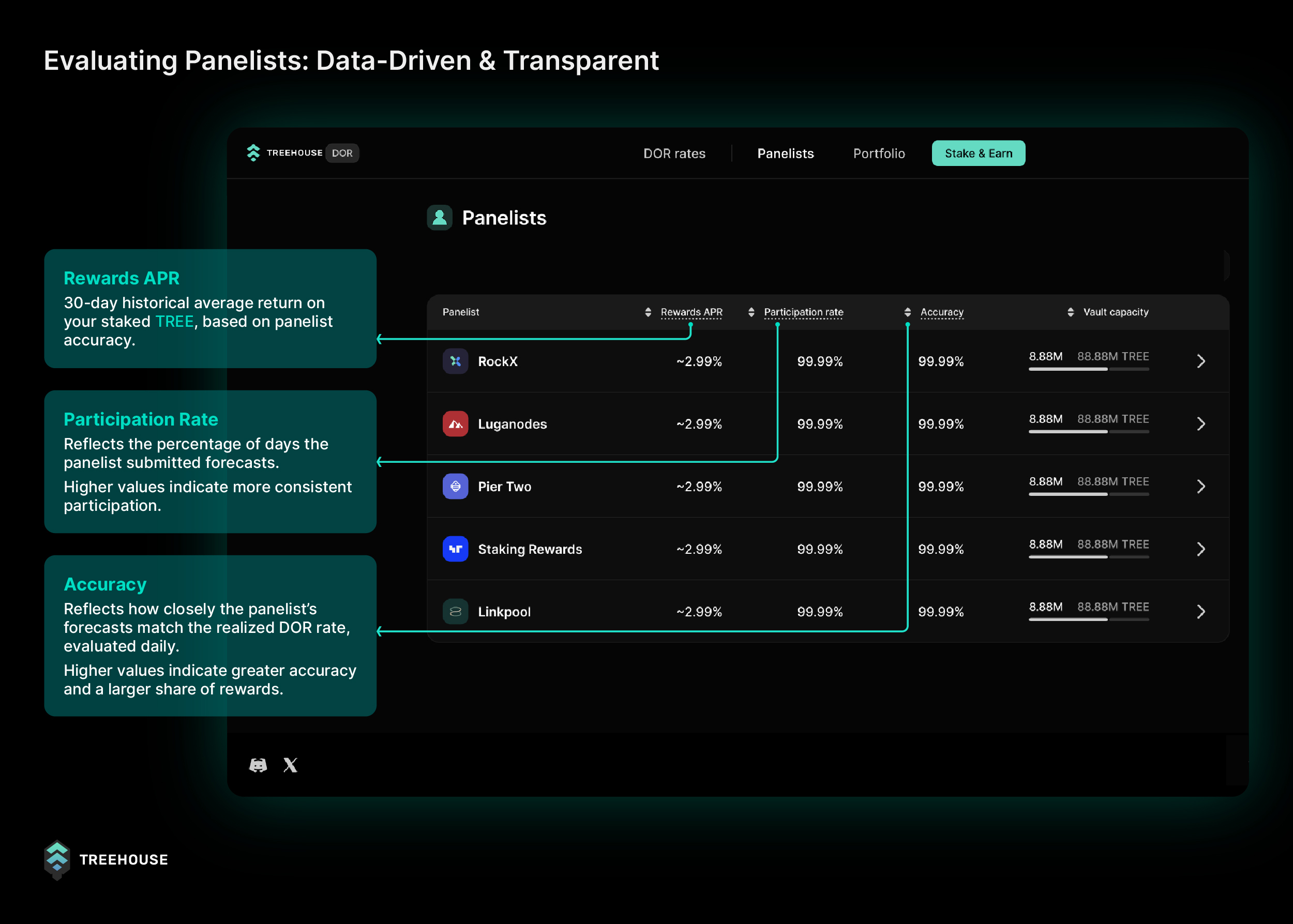Open the X social media icon
The image size is (1293, 924).
pyautogui.click(x=290, y=765)
